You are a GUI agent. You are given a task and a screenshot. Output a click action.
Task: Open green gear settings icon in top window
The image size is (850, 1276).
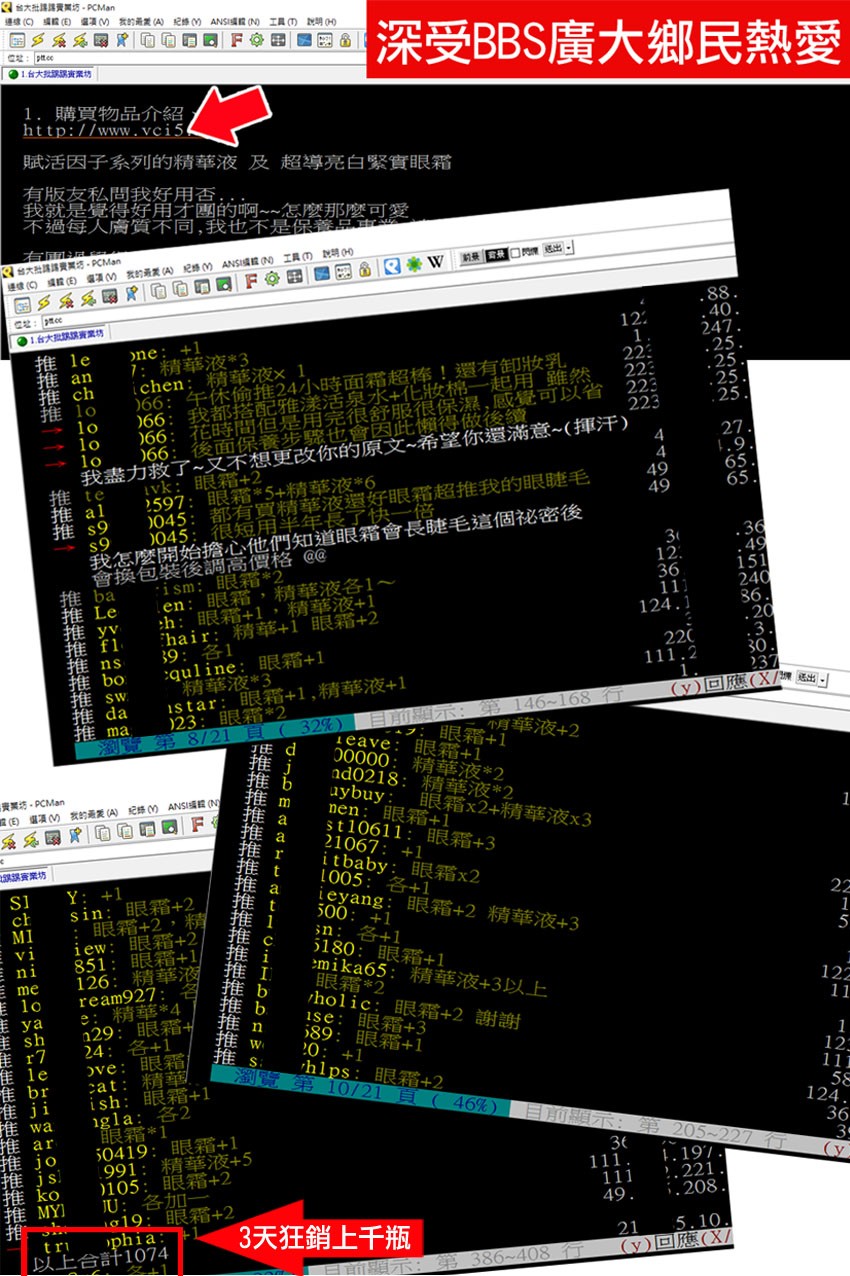[257, 41]
